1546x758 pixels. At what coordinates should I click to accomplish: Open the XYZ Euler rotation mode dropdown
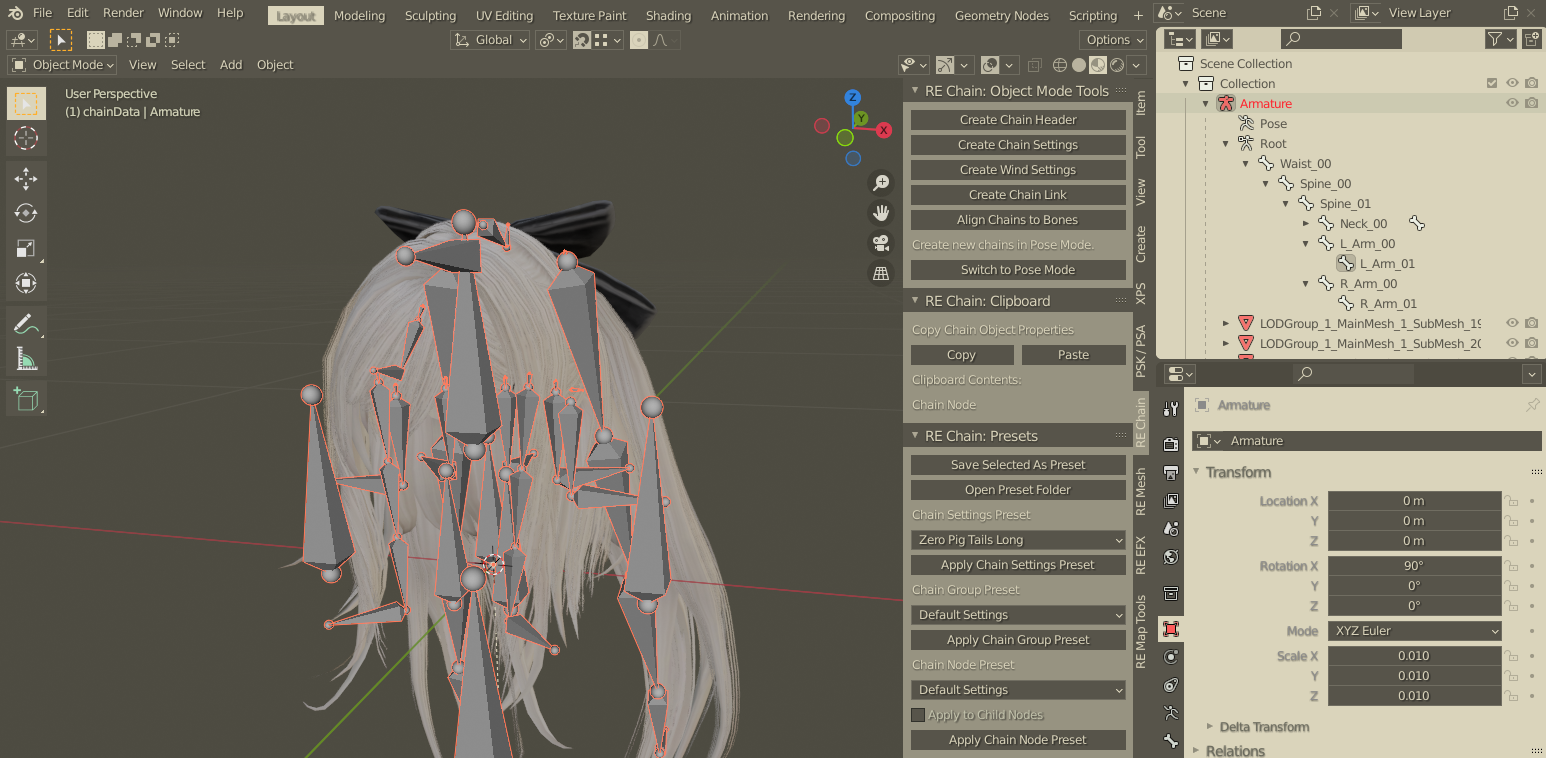click(x=1415, y=631)
